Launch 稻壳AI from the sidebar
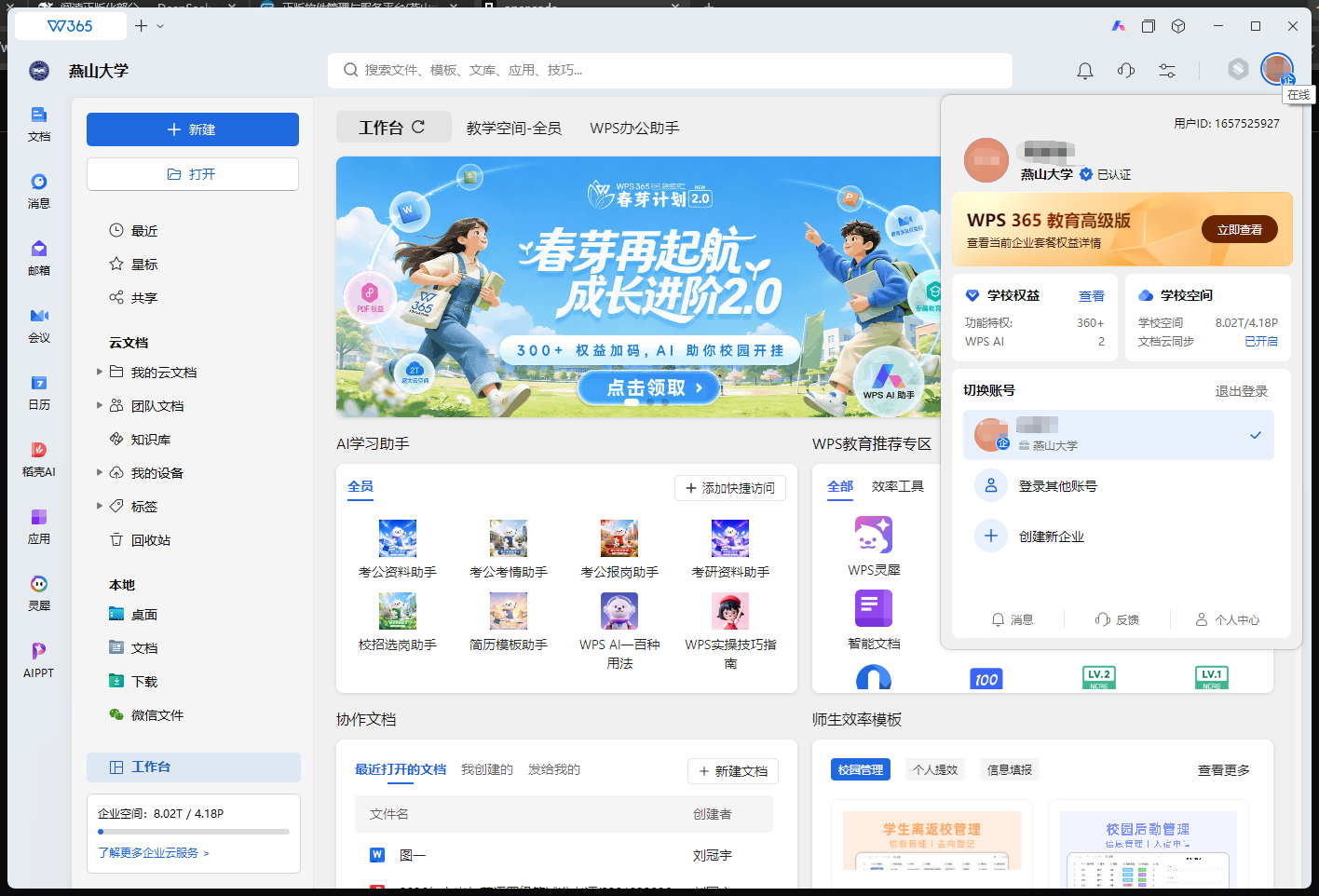The height and width of the screenshot is (896, 1319). coord(39,459)
